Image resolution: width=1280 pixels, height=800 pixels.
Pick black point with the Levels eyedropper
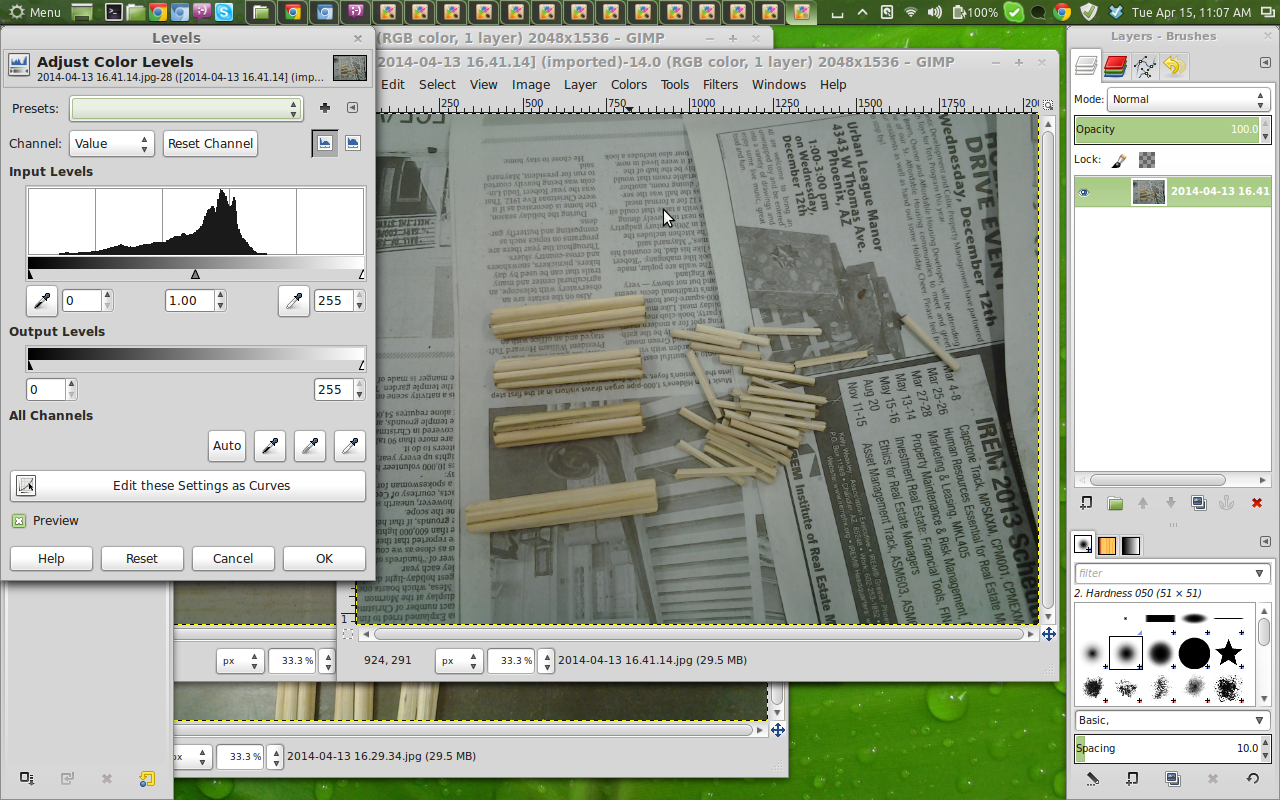coord(41,301)
